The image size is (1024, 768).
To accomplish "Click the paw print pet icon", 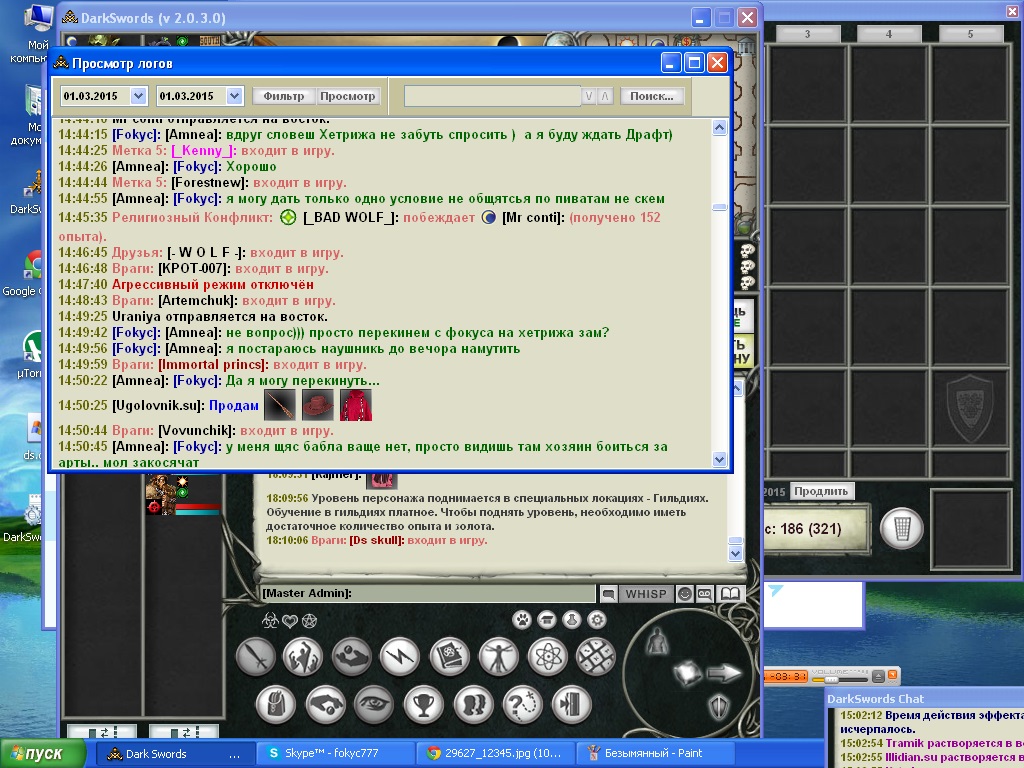I will pyautogui.click(x=522, y=620).
